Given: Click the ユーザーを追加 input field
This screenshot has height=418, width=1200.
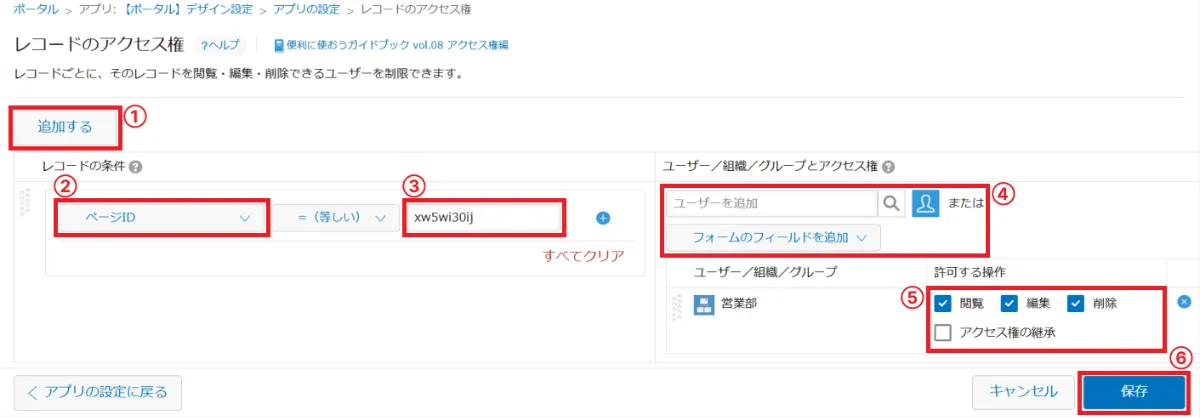Looking at the screenshot, I should tap(772, 203).
